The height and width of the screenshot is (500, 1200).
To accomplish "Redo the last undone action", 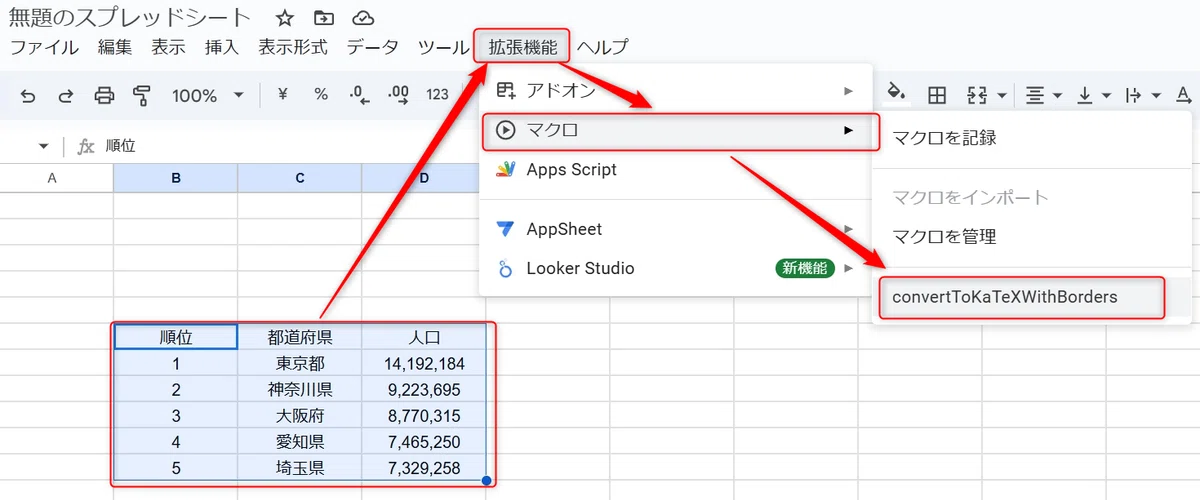I will (66, 95).
